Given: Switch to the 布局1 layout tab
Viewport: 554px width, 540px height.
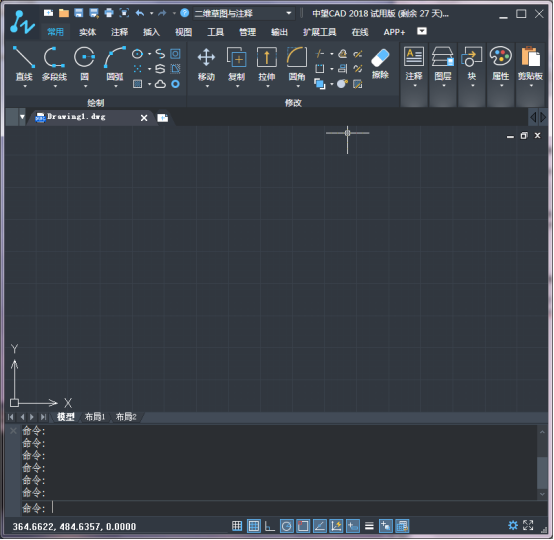Looking at the screenshot, I should tap(95, 417).
